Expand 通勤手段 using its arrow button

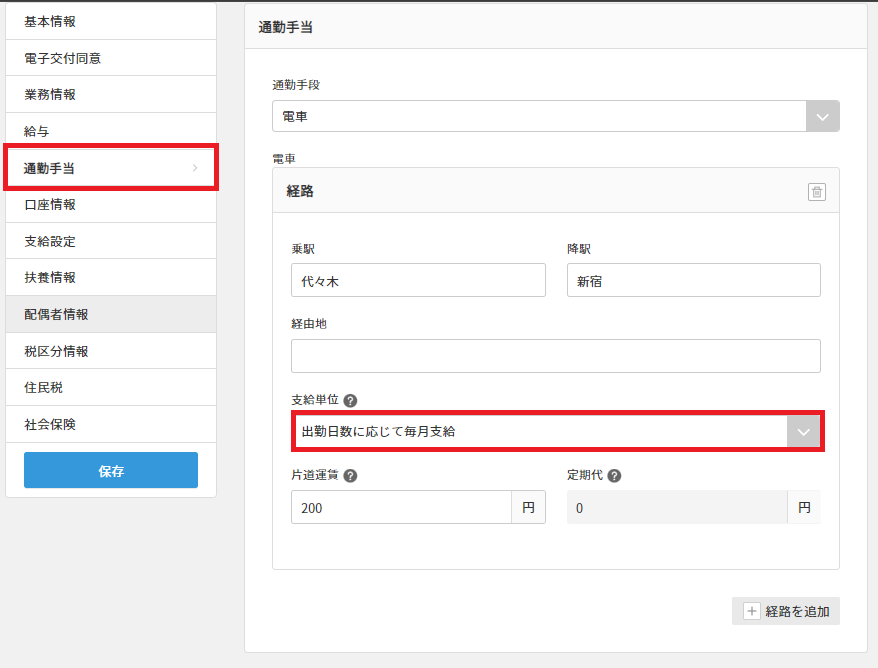pyautogui.click(x=822, y=116)
